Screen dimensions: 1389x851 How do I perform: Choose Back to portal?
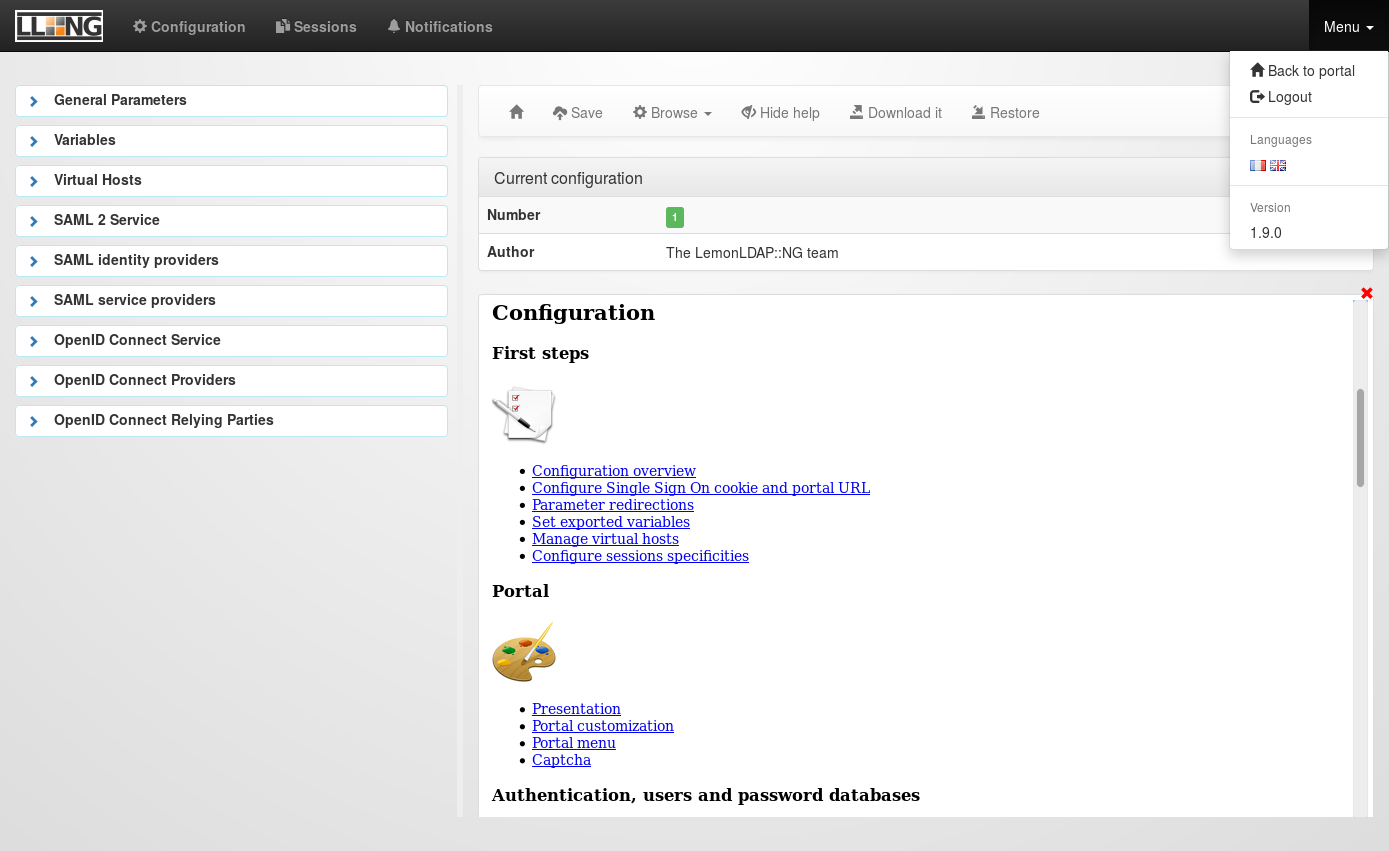(1302, 71)
